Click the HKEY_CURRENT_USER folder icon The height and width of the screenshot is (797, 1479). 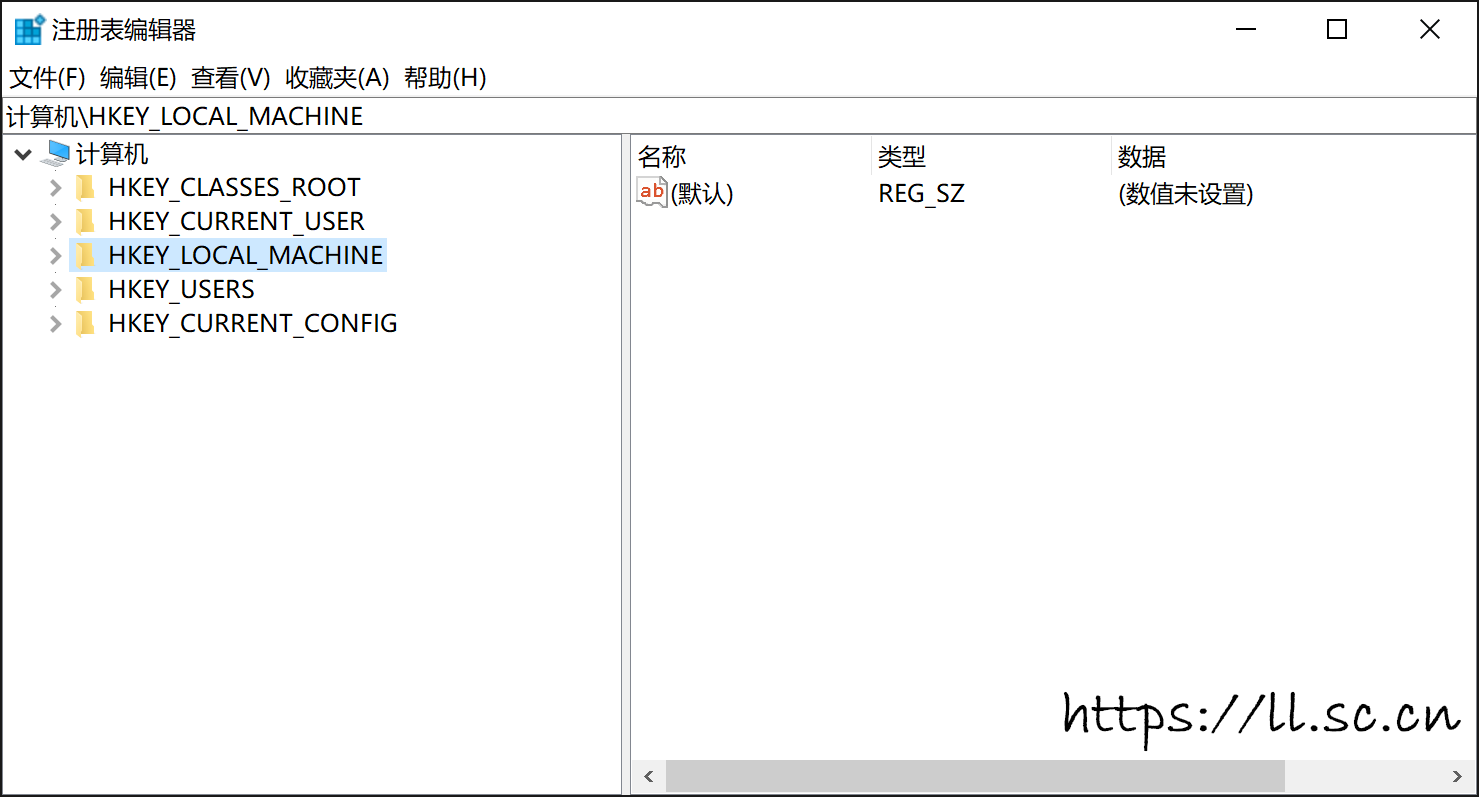[x=86, y=222]
